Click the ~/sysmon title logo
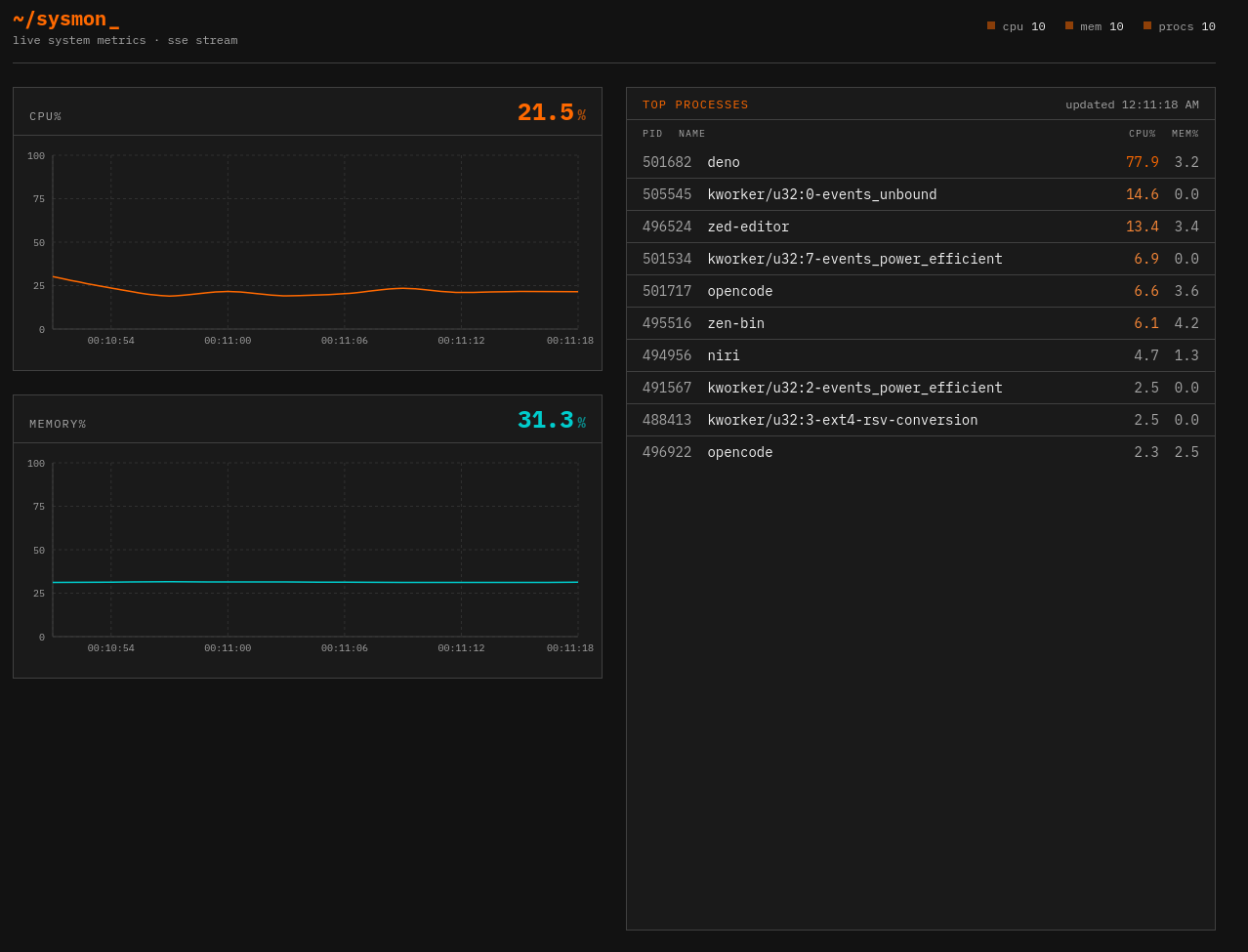Image resolution: width=1248 pixels, height=952 pixels. click(65, 20)
